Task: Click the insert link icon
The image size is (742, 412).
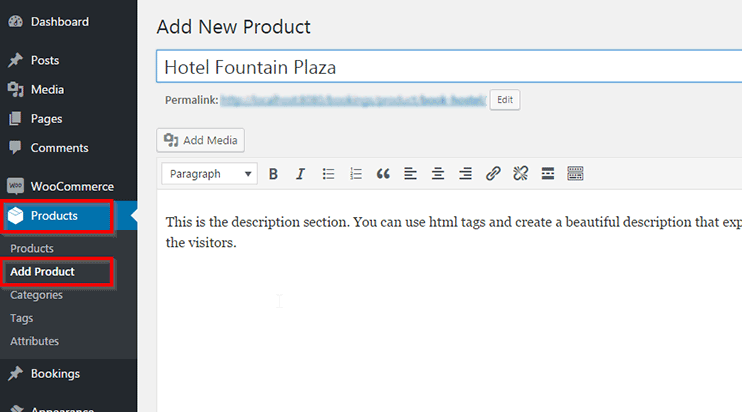Action: pyautogui.click(x=492, y=174)
